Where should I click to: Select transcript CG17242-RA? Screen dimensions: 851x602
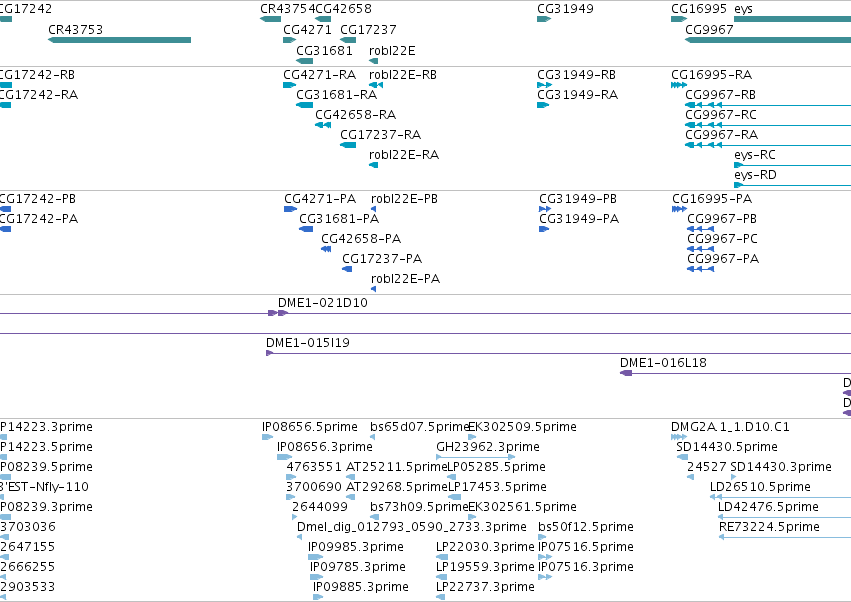[x=39, y=95]
